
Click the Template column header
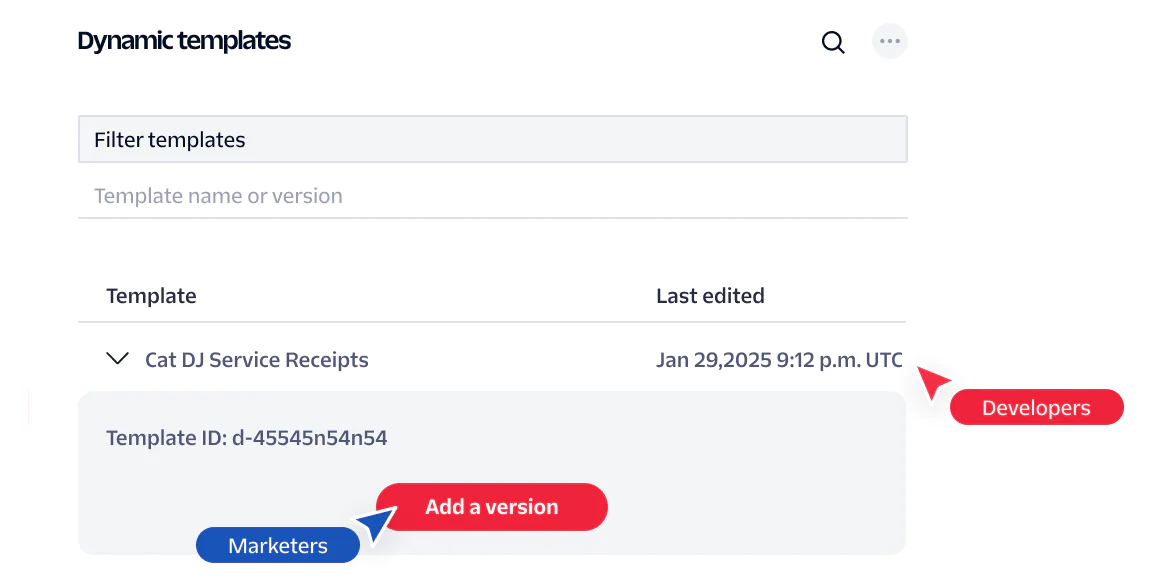(x=151, y=296)
